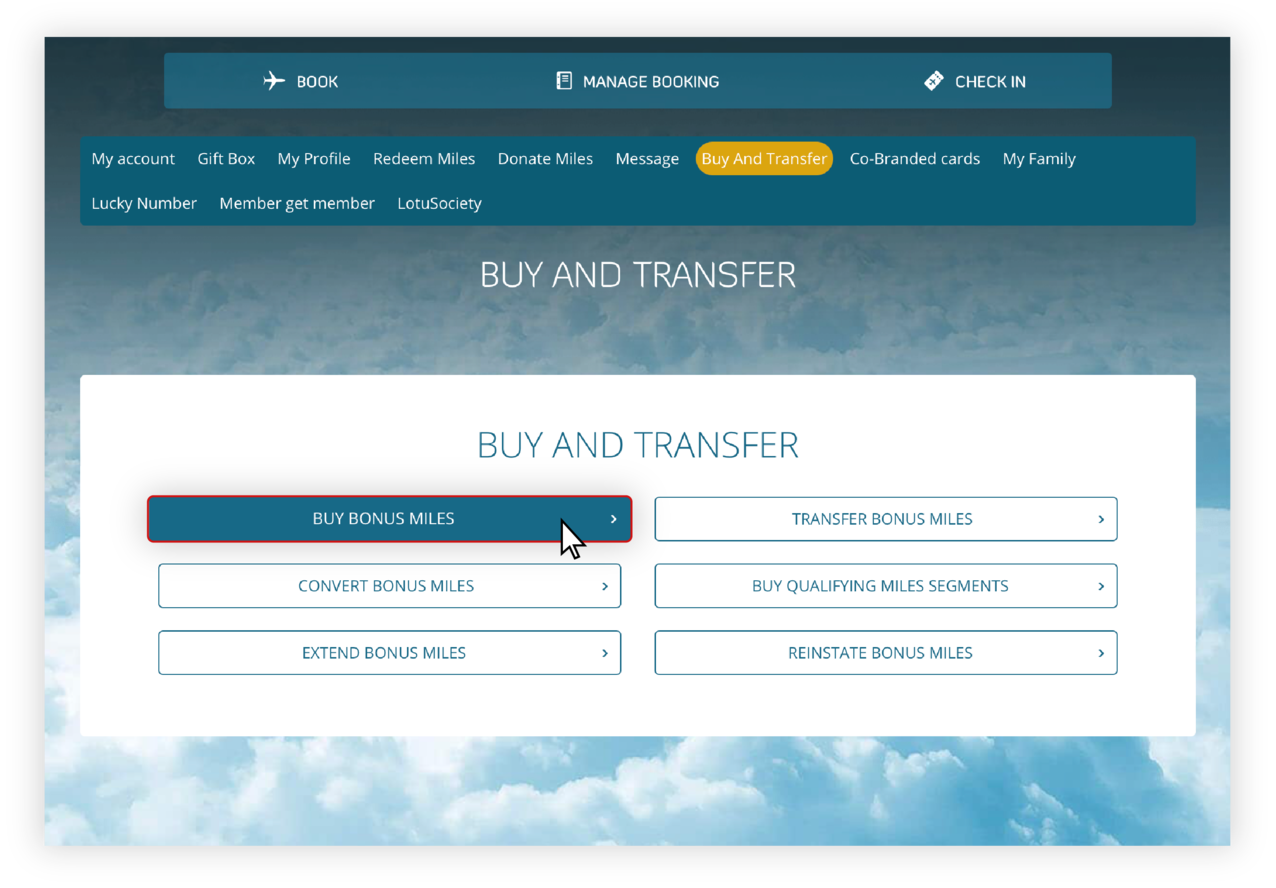The image size is (1276, 888).
Task: Open the My account menu item
Action: point(132,158)
